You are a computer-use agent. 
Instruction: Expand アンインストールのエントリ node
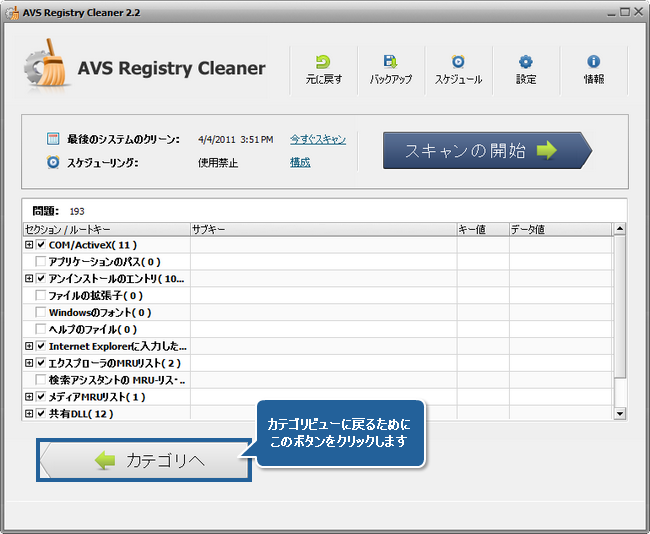(x=29, y=278)
